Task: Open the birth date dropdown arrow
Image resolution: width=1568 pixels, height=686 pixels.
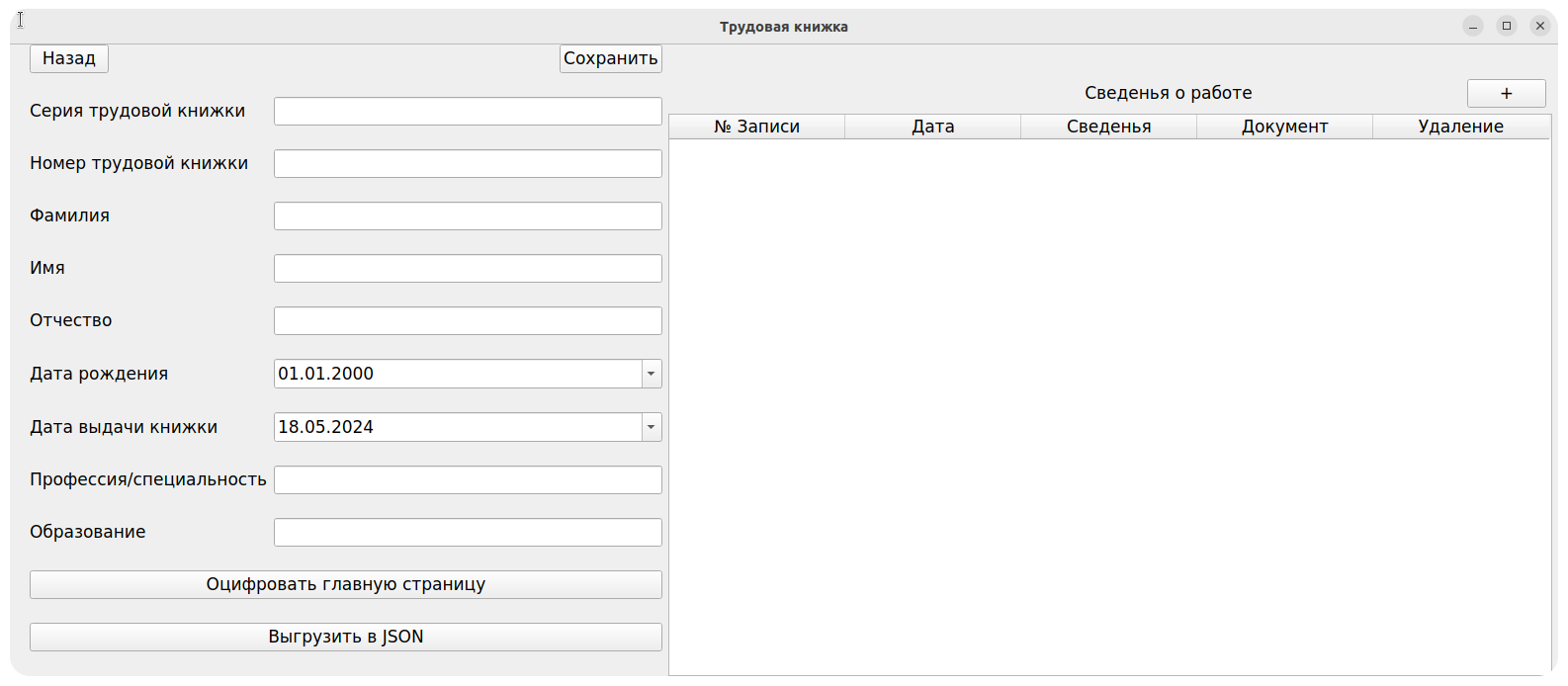Action: coord(651,374)
